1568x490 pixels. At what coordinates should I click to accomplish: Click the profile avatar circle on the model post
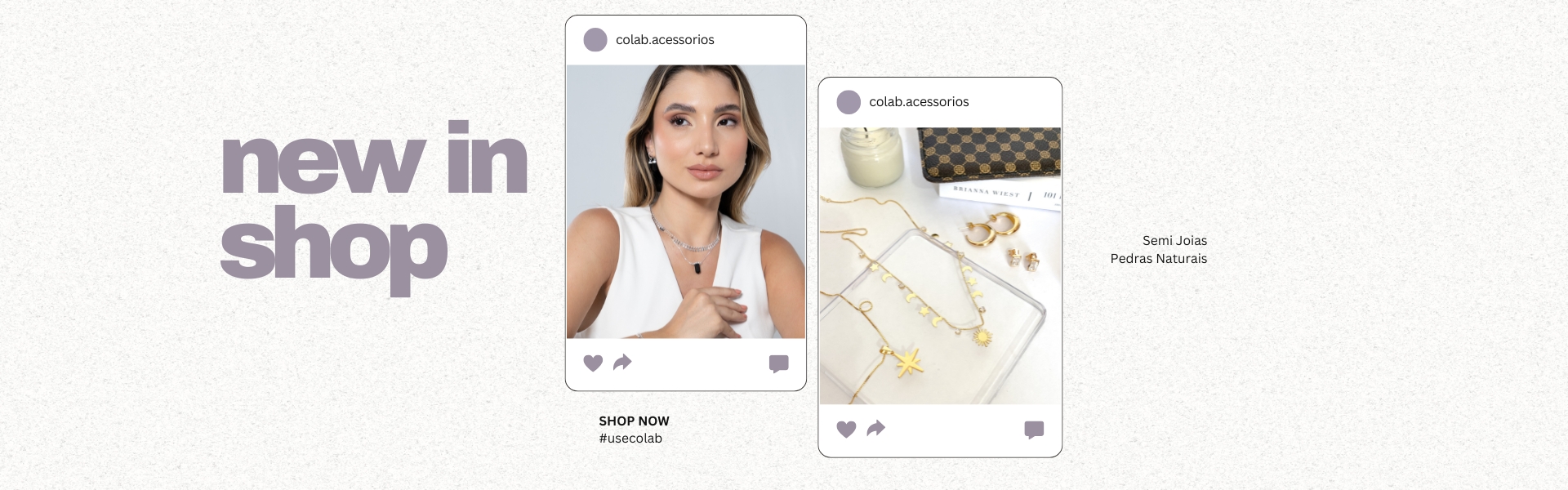click(x=595, y=40)
